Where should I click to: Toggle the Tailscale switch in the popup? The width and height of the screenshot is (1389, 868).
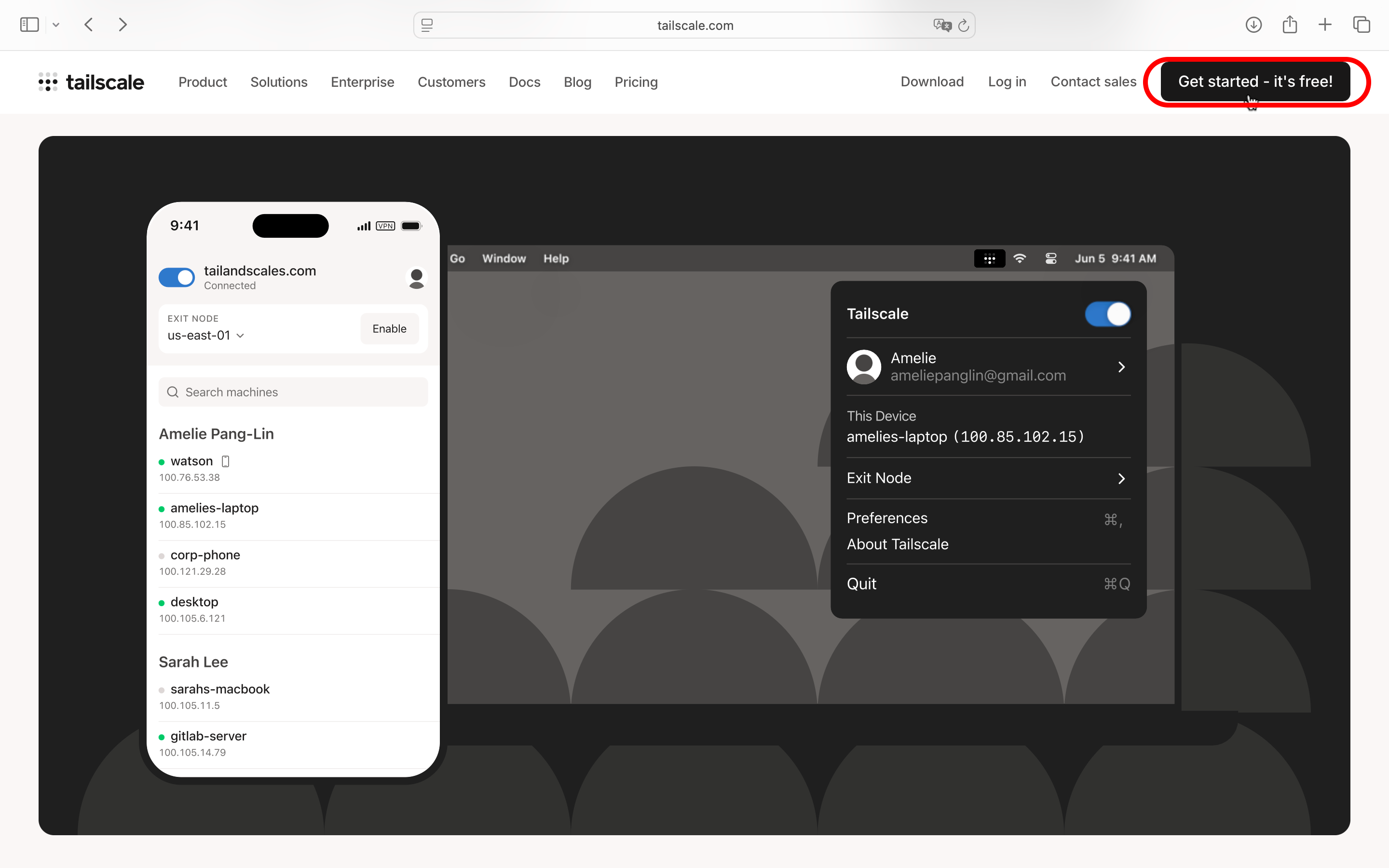pos(1108,314)
